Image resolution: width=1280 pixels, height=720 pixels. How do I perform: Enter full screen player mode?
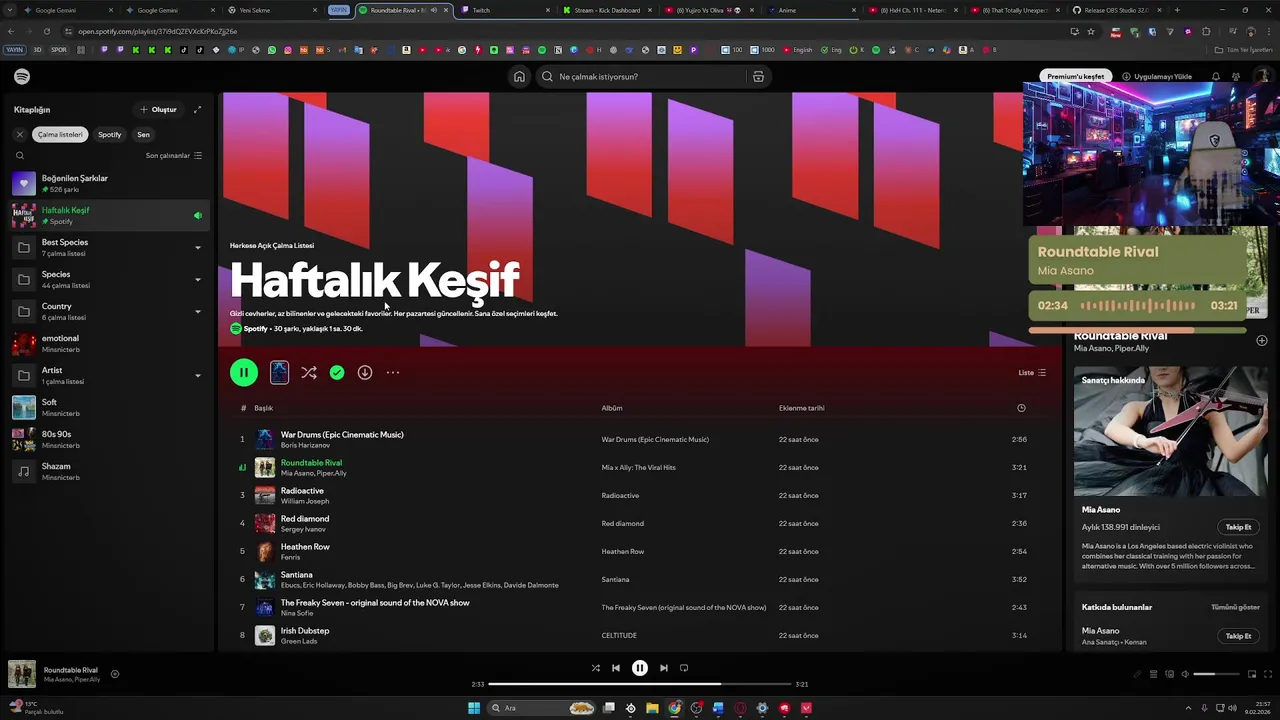(1268, 674)
